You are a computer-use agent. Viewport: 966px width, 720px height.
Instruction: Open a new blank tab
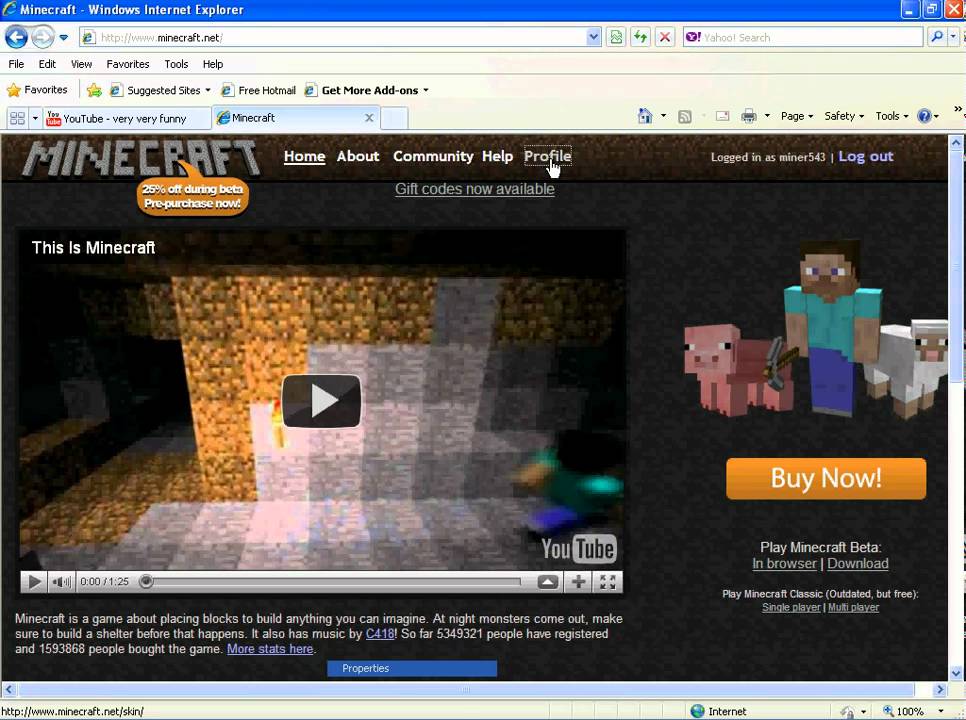pos(394,118)
